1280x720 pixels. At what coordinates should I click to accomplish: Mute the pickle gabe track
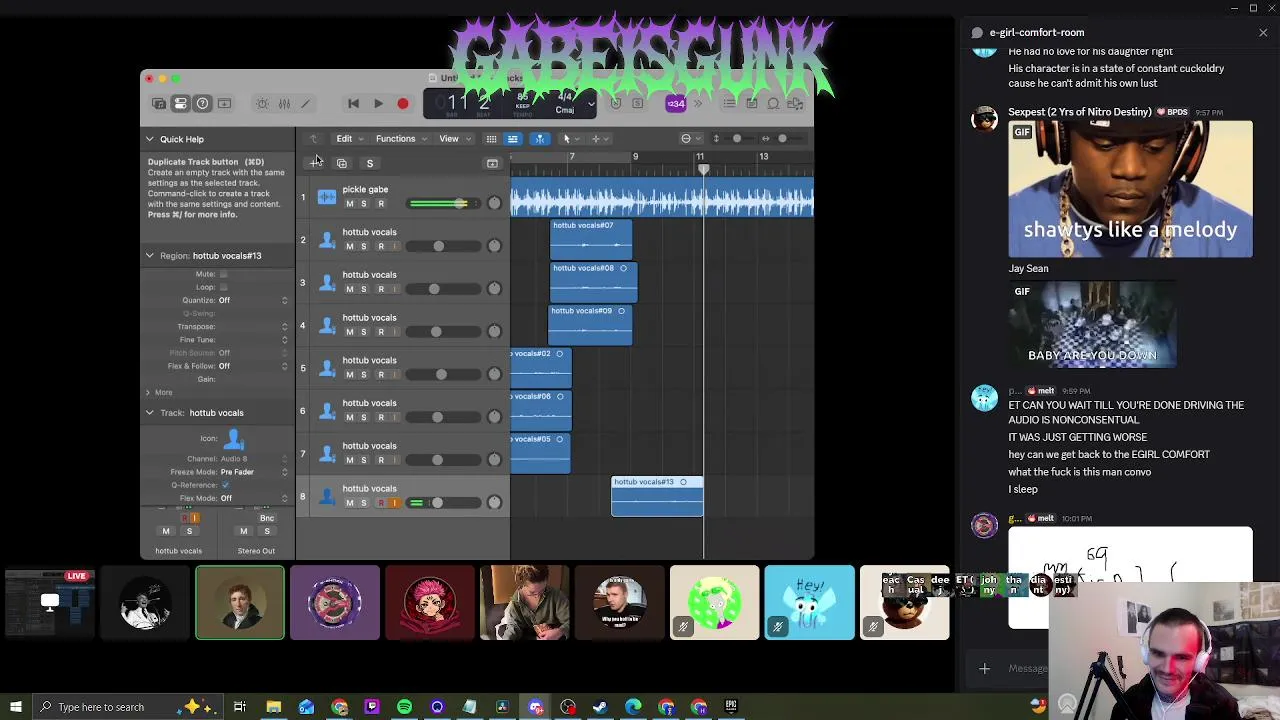[349, 204]
